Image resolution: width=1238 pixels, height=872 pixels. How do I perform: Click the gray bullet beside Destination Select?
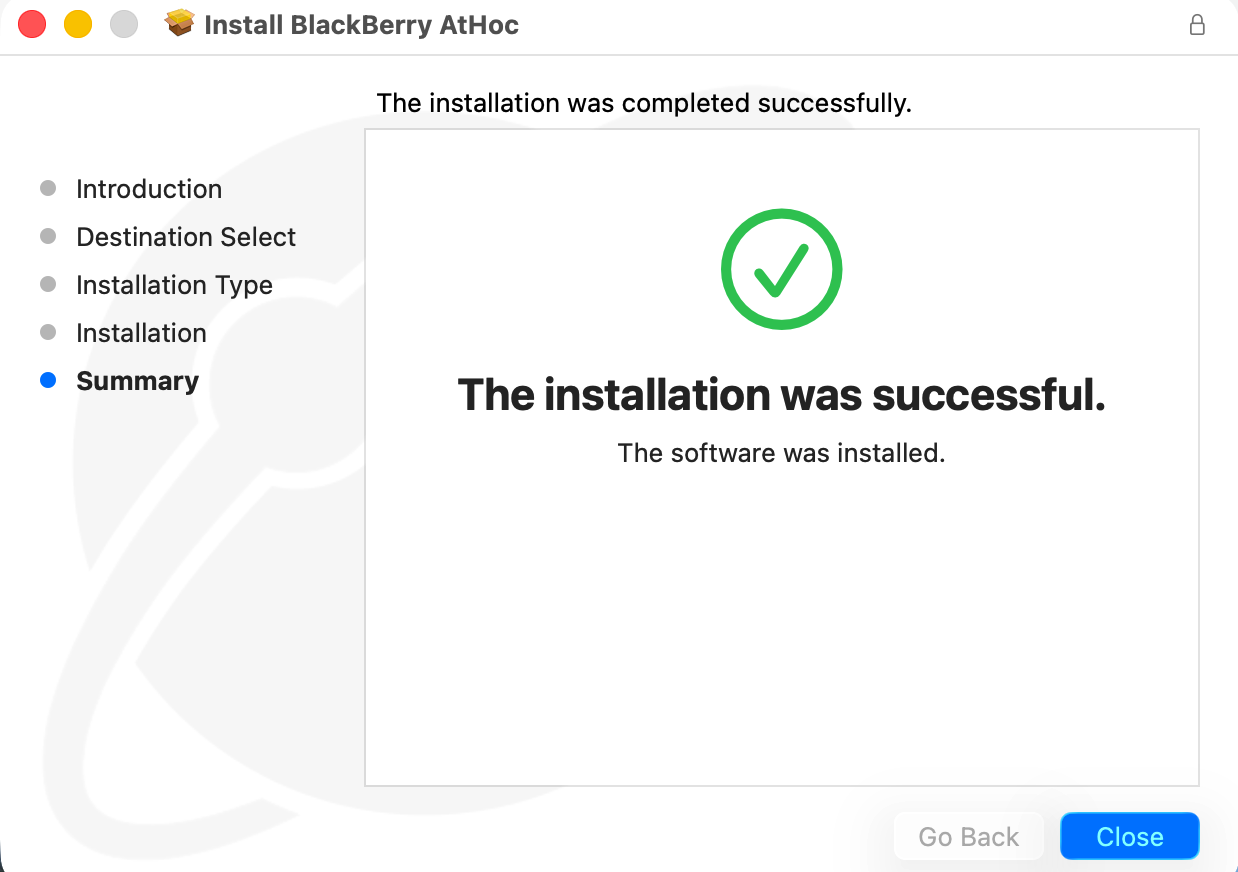(x=48, y=236)
